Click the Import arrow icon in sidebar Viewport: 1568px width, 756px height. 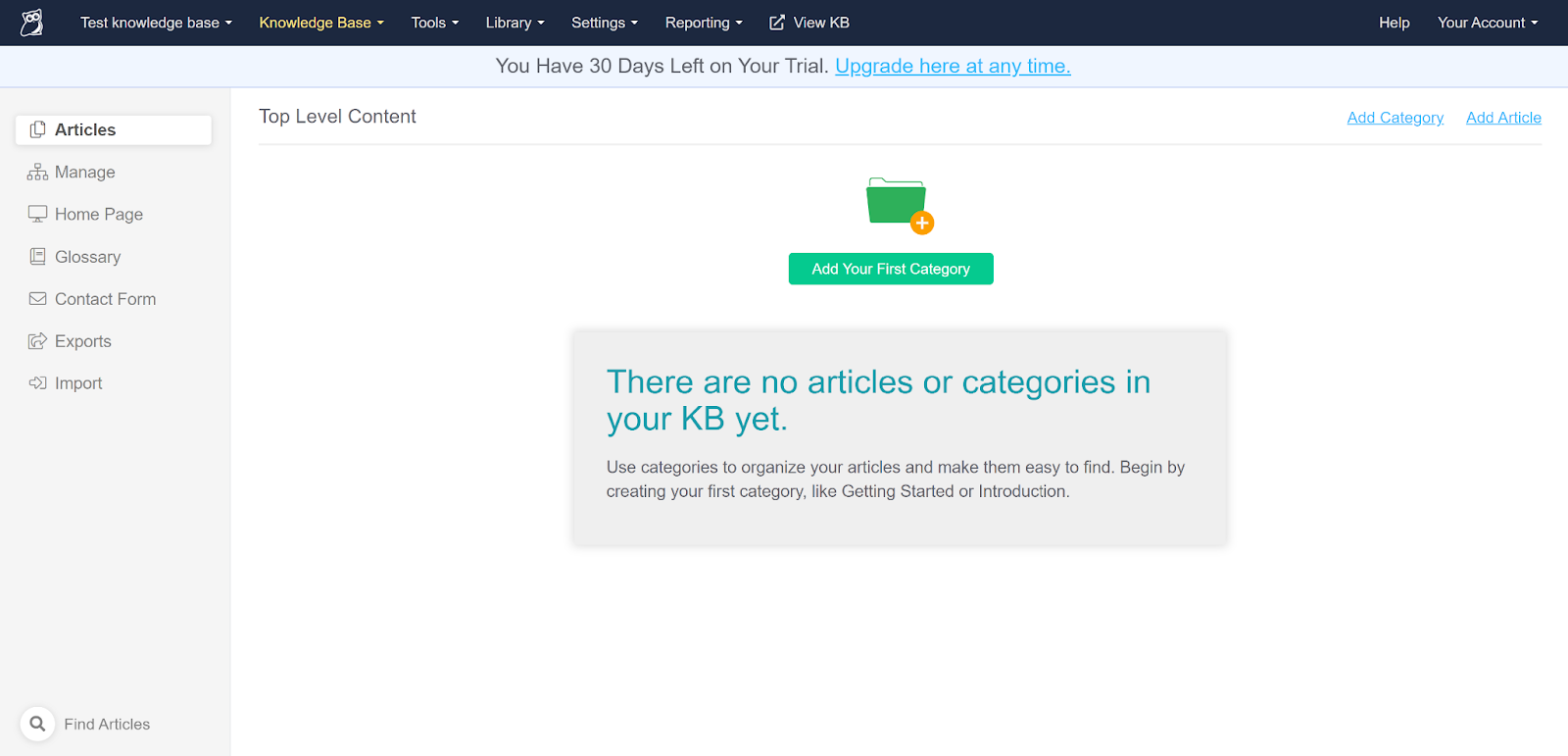[x=37, y=383]
